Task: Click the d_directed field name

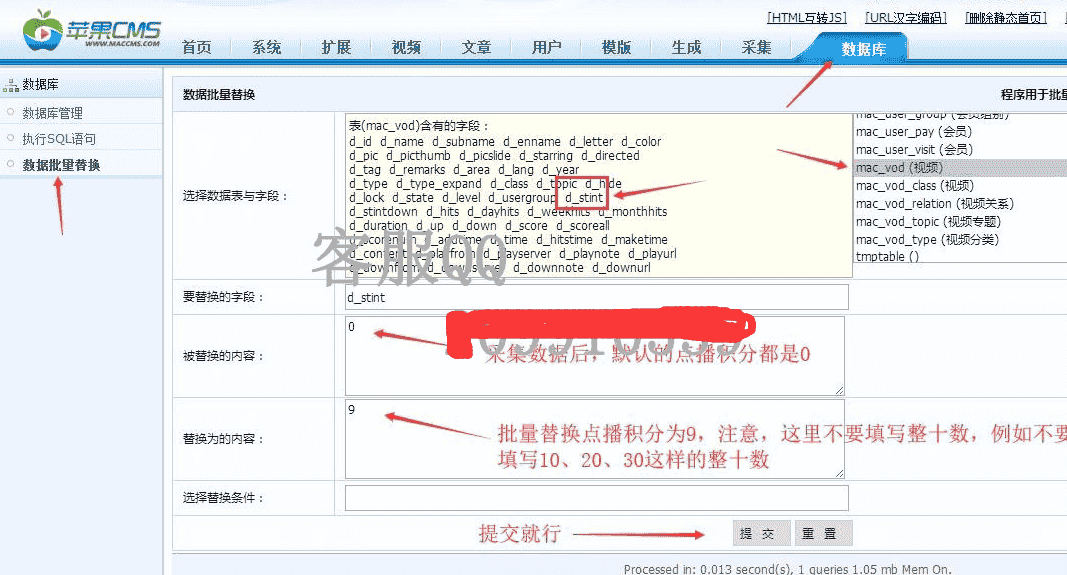Action: [610, 155]
